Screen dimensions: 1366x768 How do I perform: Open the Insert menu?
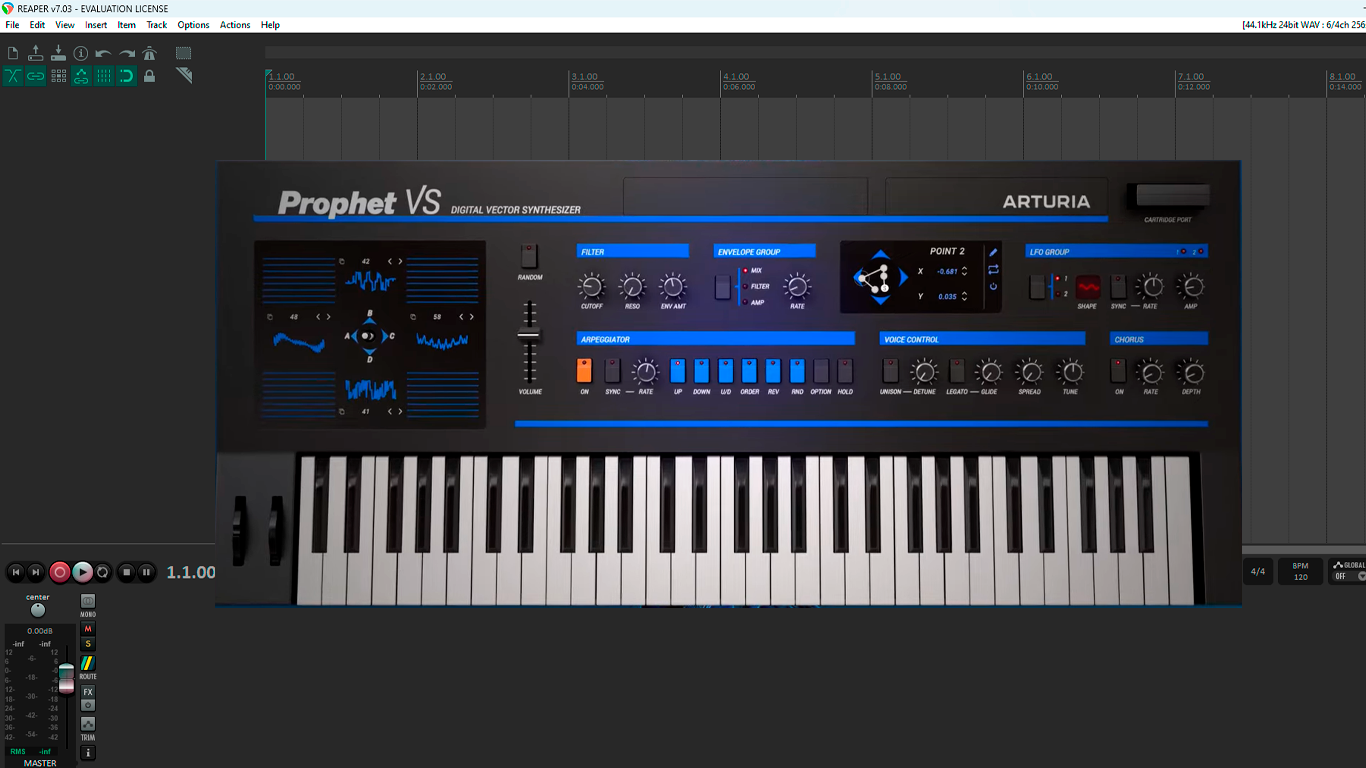96,25
